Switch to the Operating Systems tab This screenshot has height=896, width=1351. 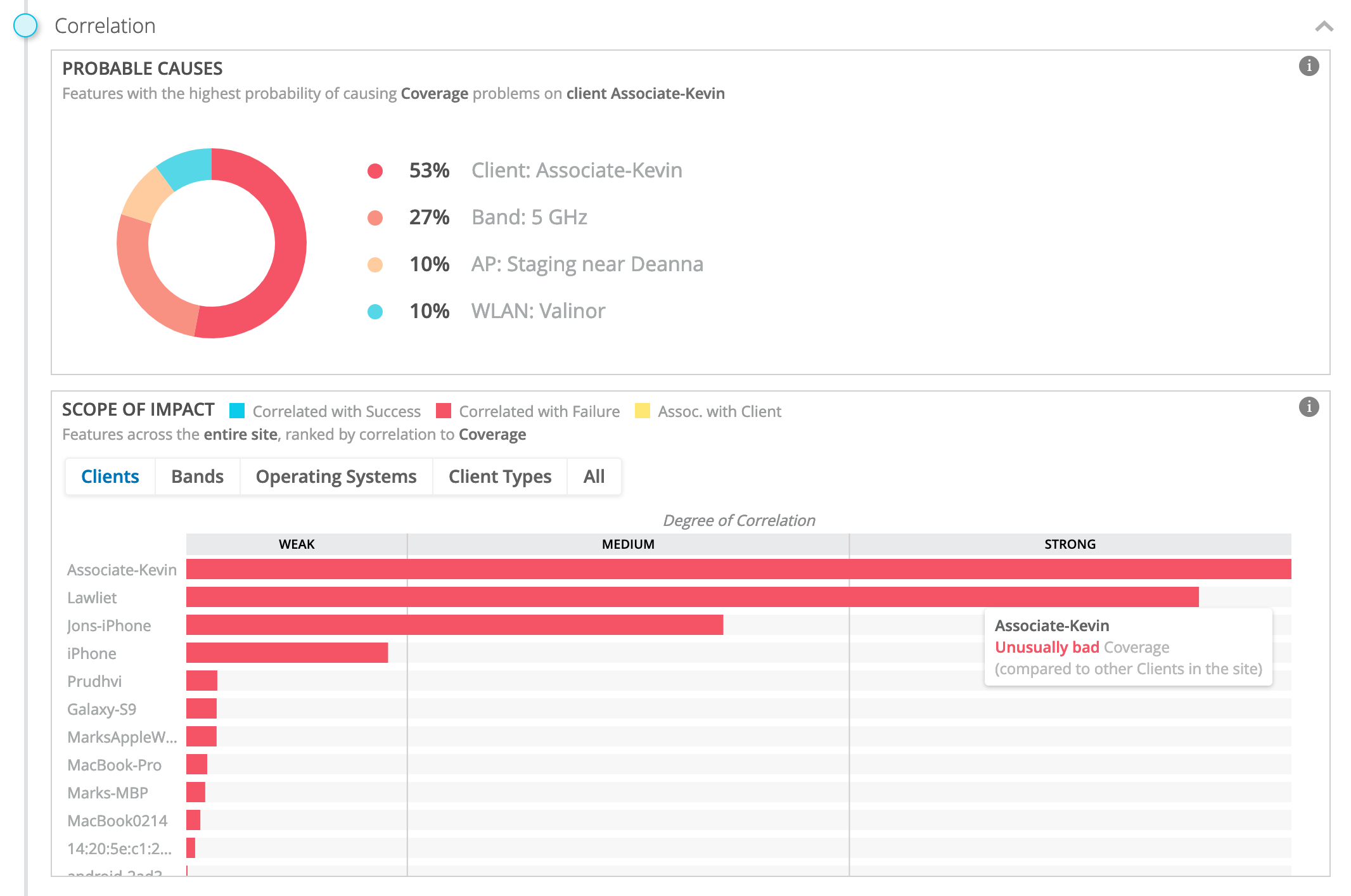336,477
